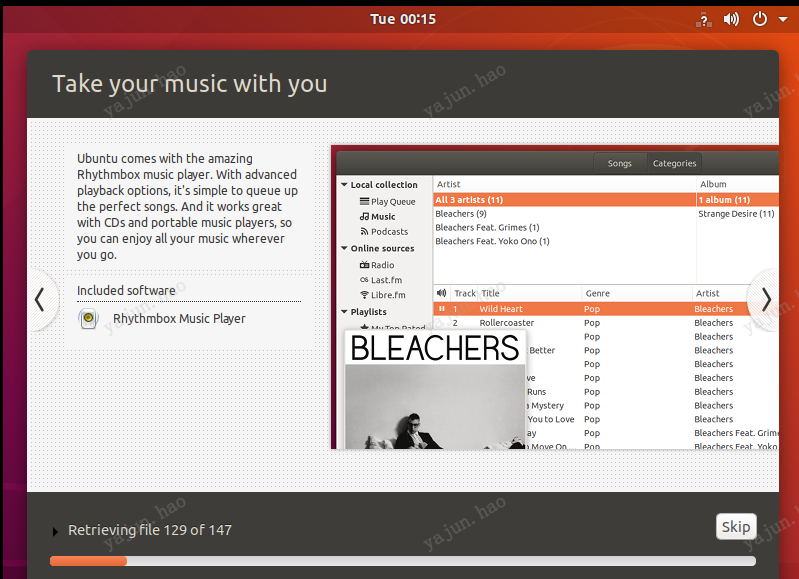The height and width of the screenshot is (579, 799).
Task: Select 'Bleachers Feat. Yoko Ono (1)' row
Action: tap(564, 241)
